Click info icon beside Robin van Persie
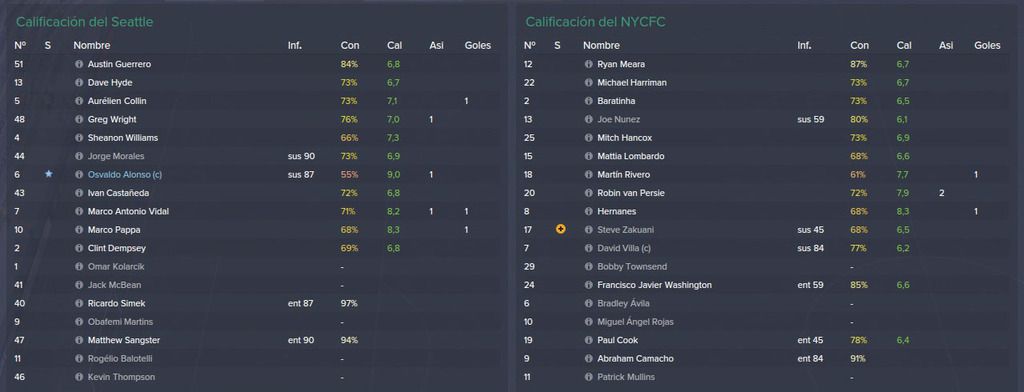The height and width of the screenshot is (392, 1024). point(588,193)
